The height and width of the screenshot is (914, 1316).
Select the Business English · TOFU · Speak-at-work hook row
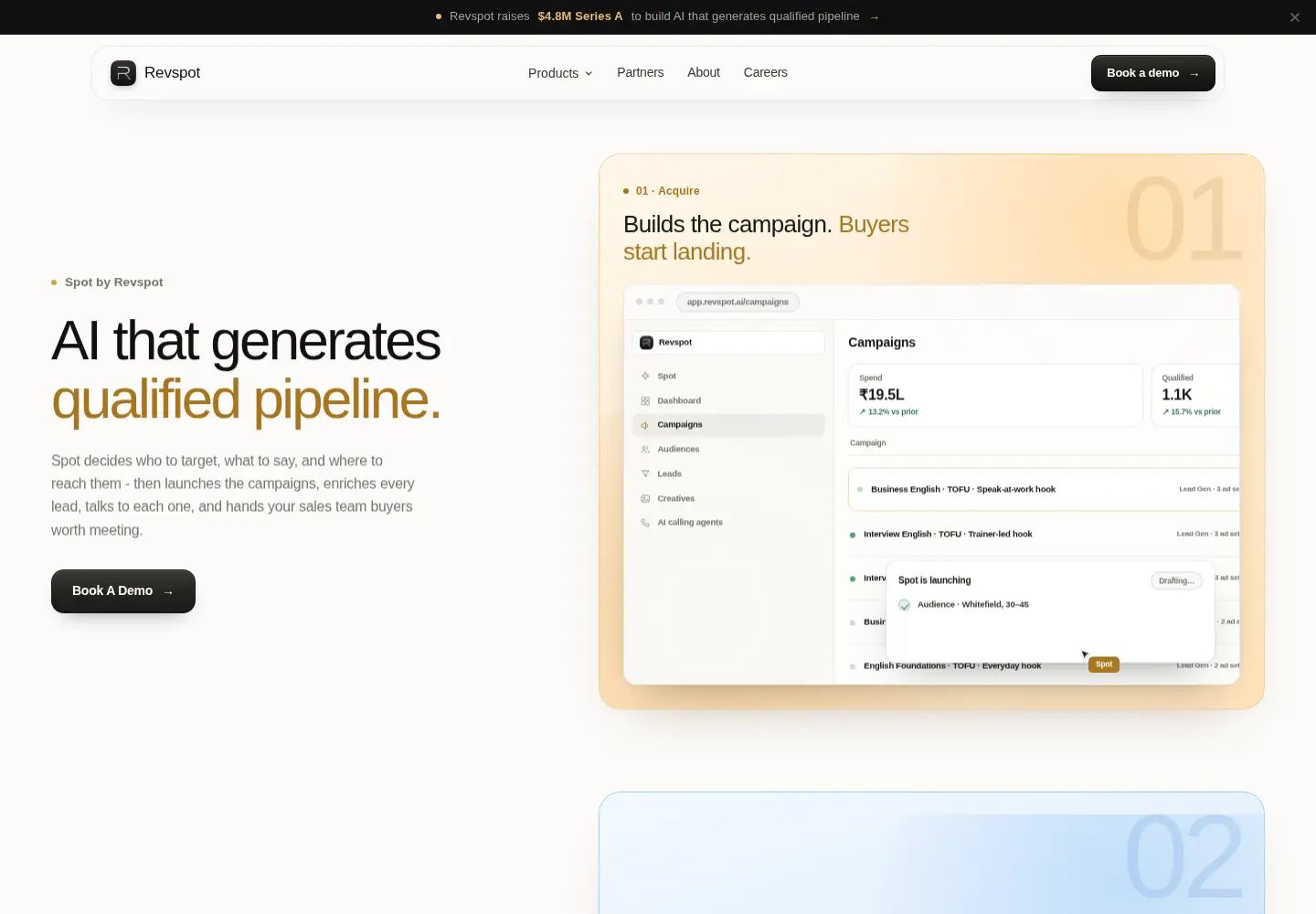(1044, 490)
